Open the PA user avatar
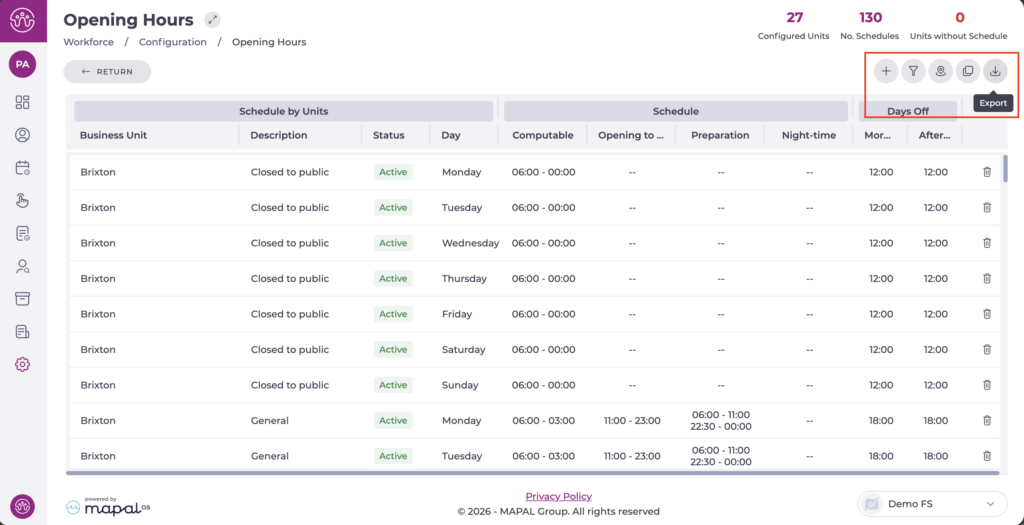Screen dimensions: 1024x525 point(22,64)
